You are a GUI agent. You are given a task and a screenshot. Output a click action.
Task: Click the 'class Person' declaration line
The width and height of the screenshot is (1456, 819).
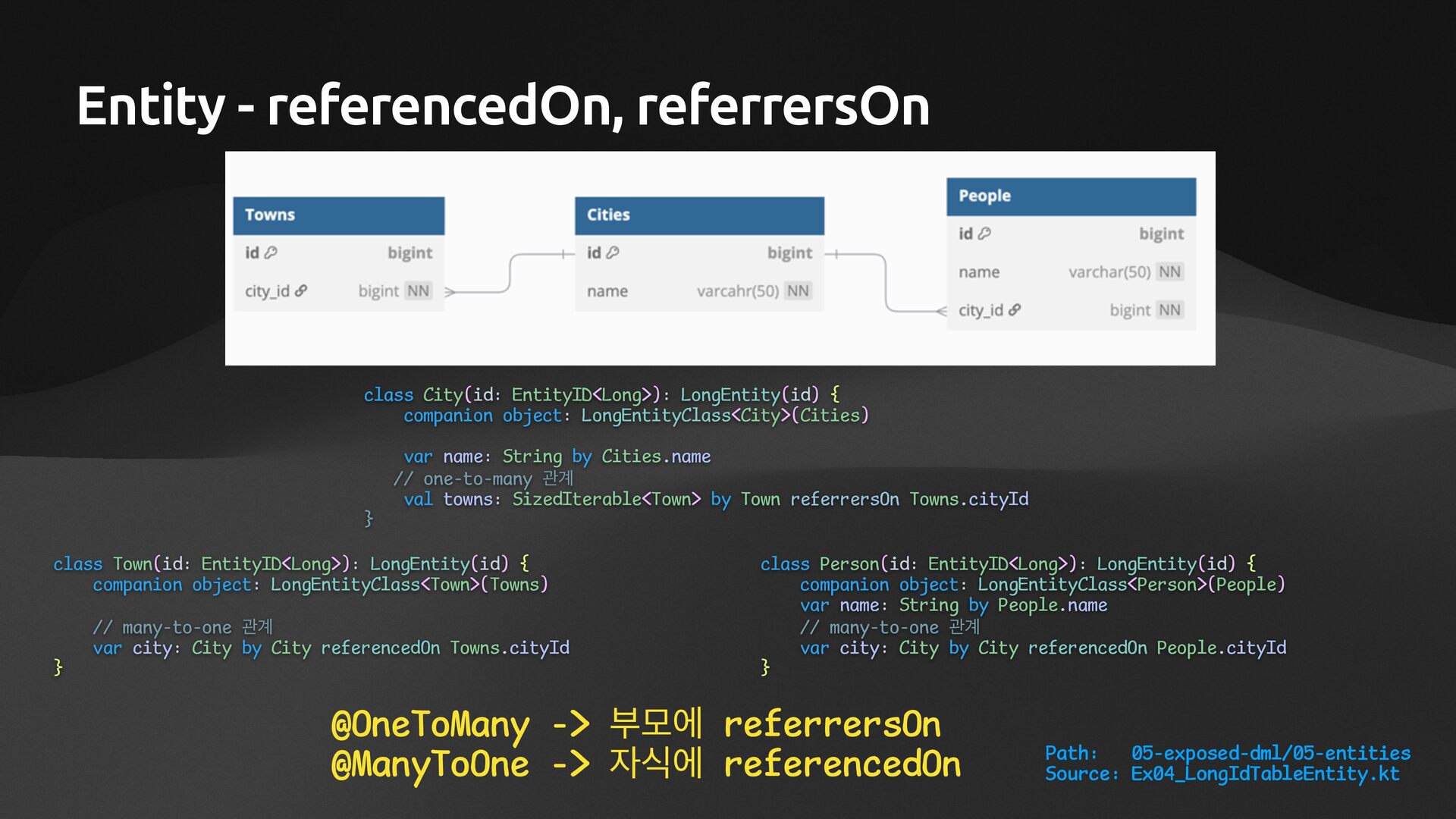[x=1008, y=564]
